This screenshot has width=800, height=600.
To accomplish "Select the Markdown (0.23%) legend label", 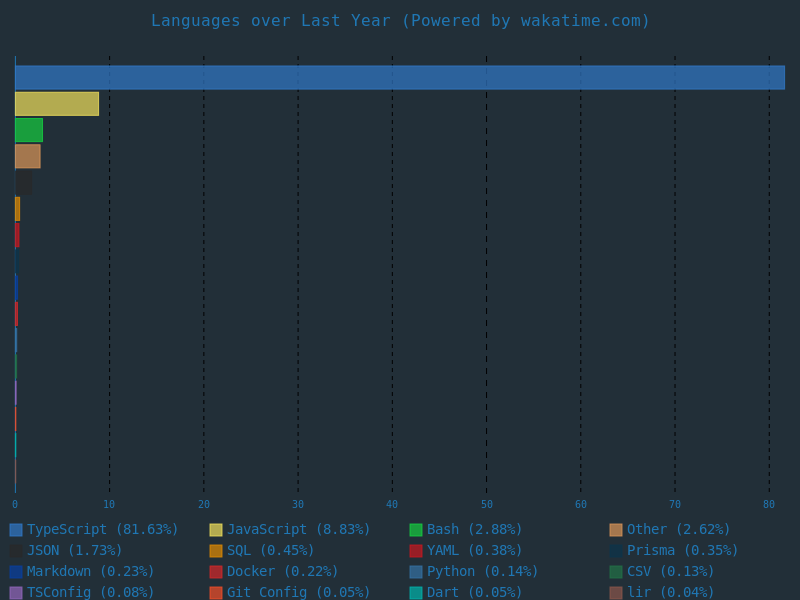I will coord(90,572).
